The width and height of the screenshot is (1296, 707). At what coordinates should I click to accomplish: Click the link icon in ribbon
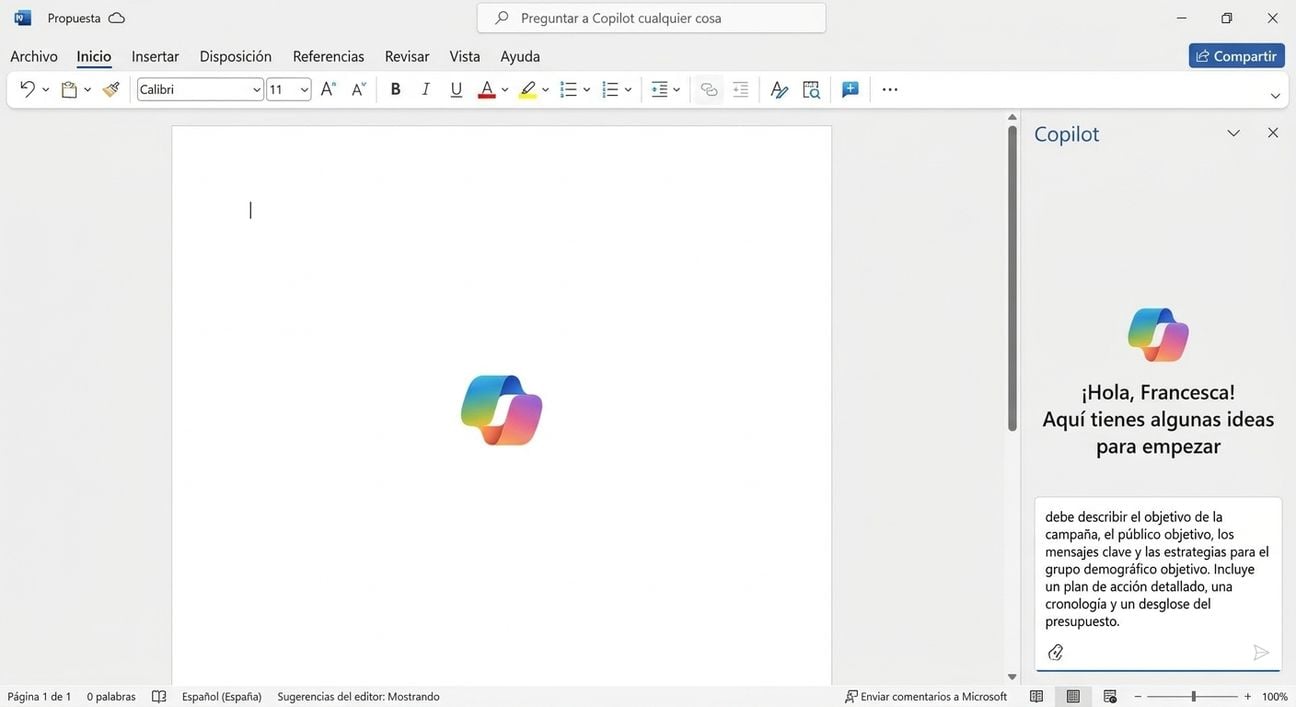(709, 89)
